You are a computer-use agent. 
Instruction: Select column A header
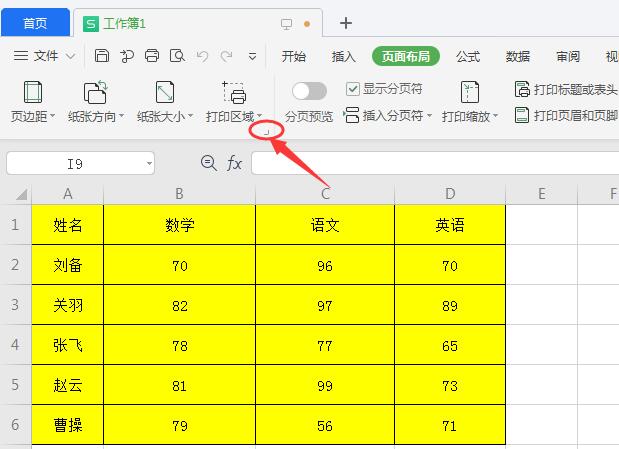click(68, 194)
